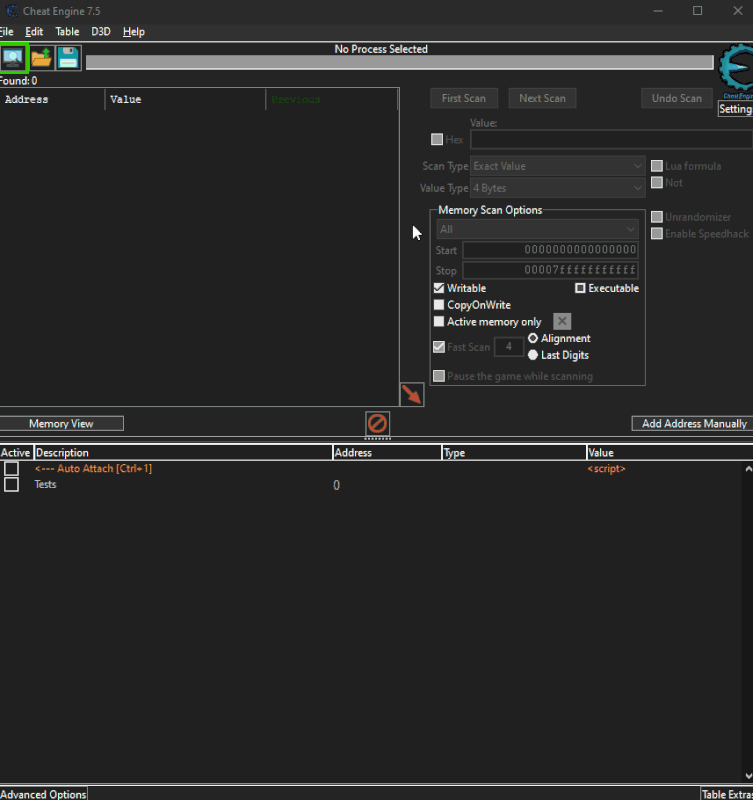Enable Active memory only checkbox
753x800 pixels.
click(x=439, y=321)
